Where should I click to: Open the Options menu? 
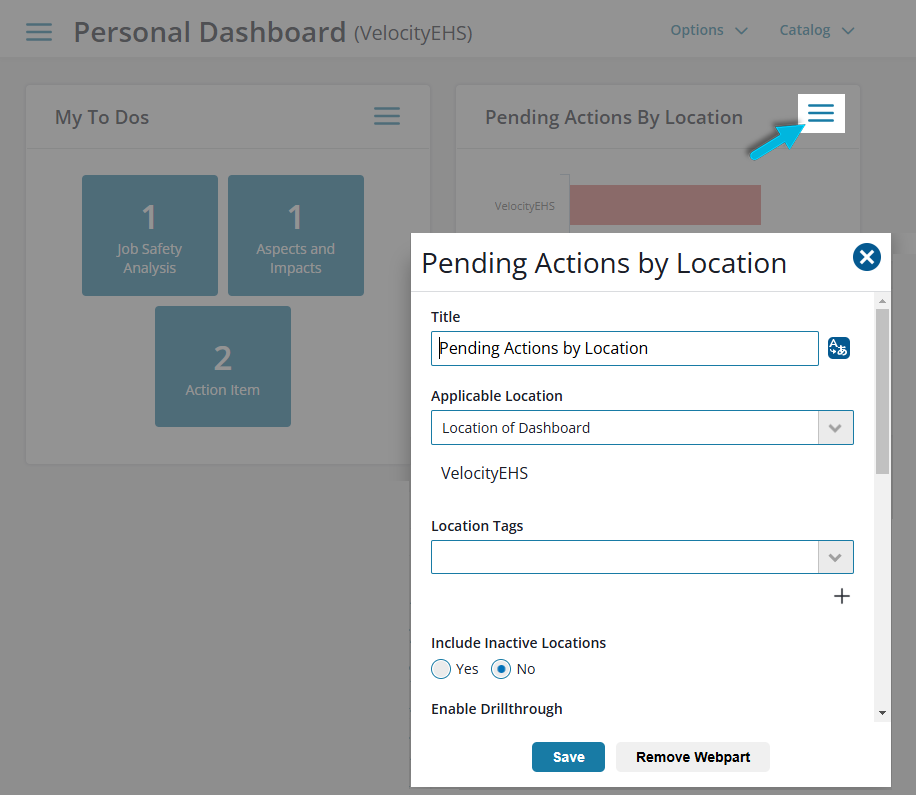[x=709, y=30]
